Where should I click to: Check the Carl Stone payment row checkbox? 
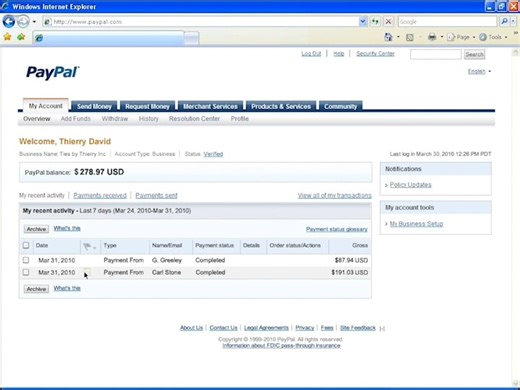[26, 272]
